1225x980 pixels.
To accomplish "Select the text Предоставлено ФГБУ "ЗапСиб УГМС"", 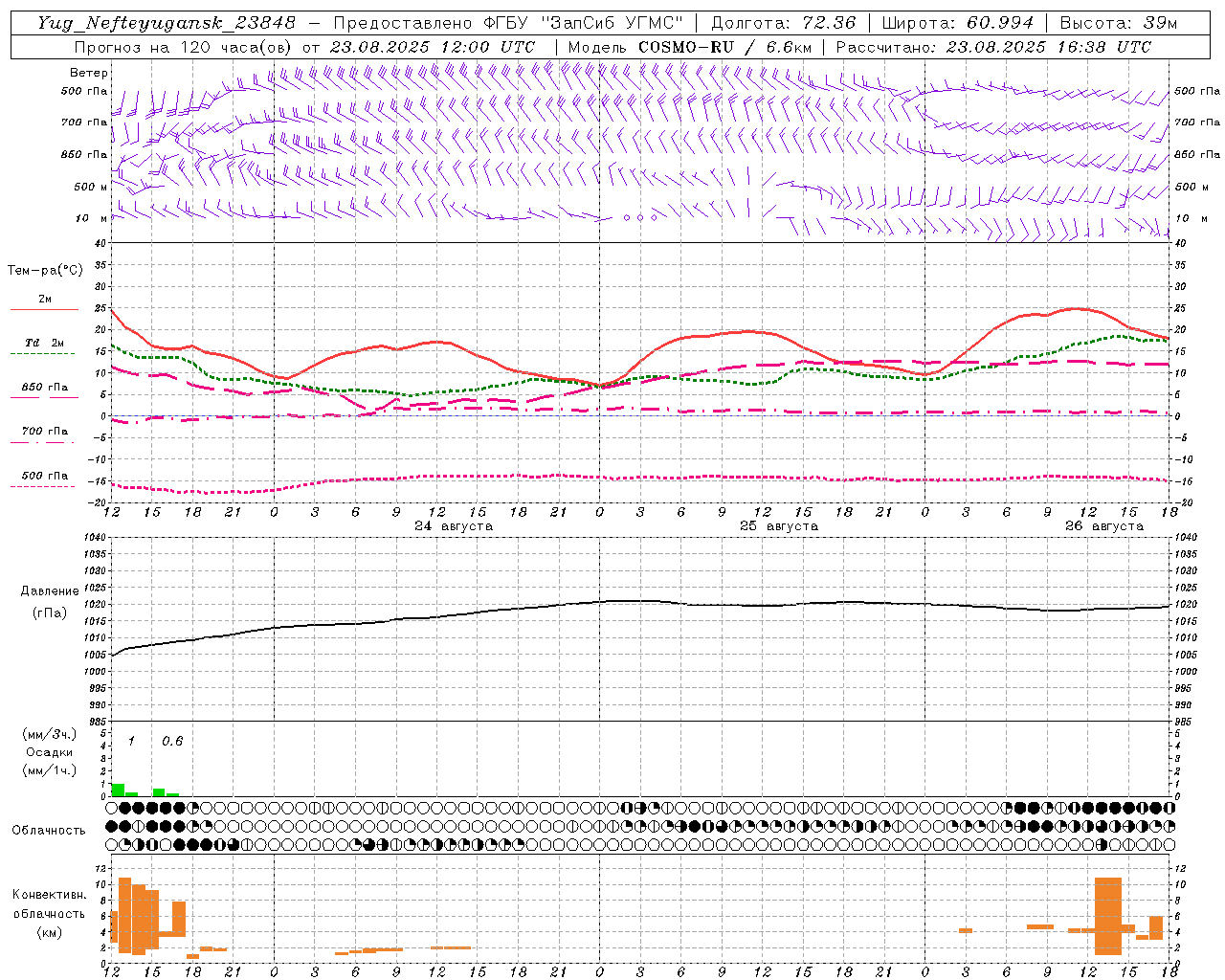I will coord(509,23).
